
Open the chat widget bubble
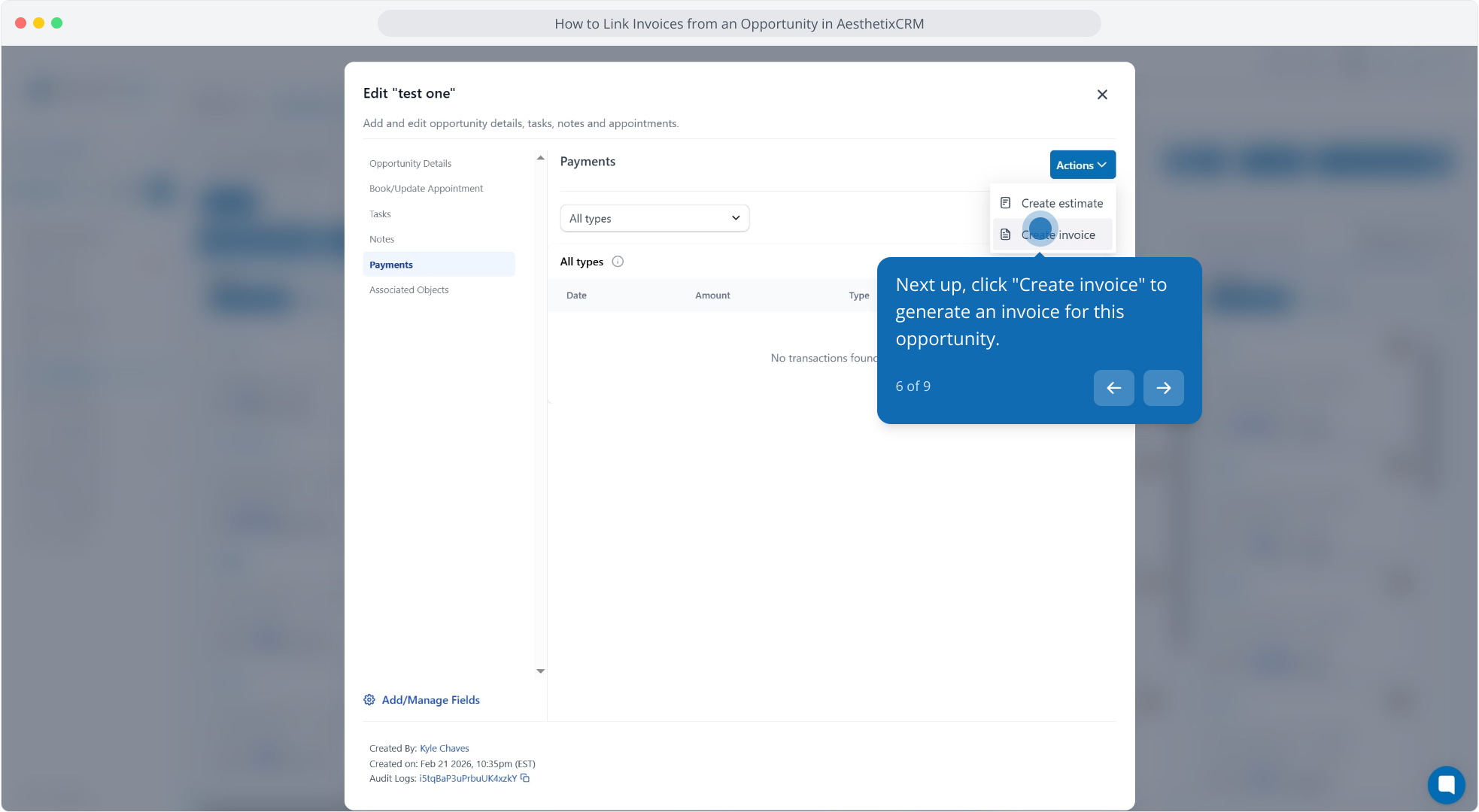(x=1446, y=784)
